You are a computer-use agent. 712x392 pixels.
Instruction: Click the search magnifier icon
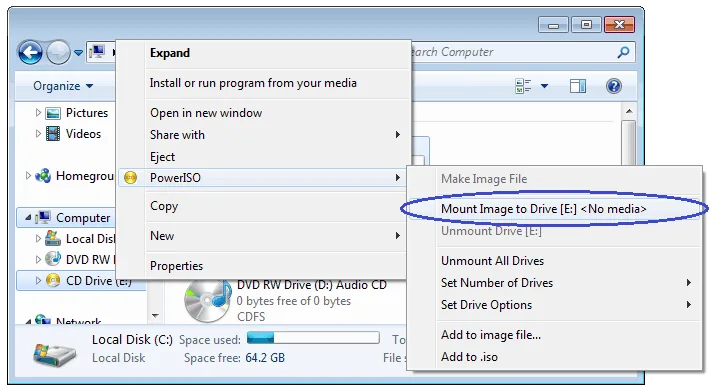pyautogui.click(x=623, y=52)
